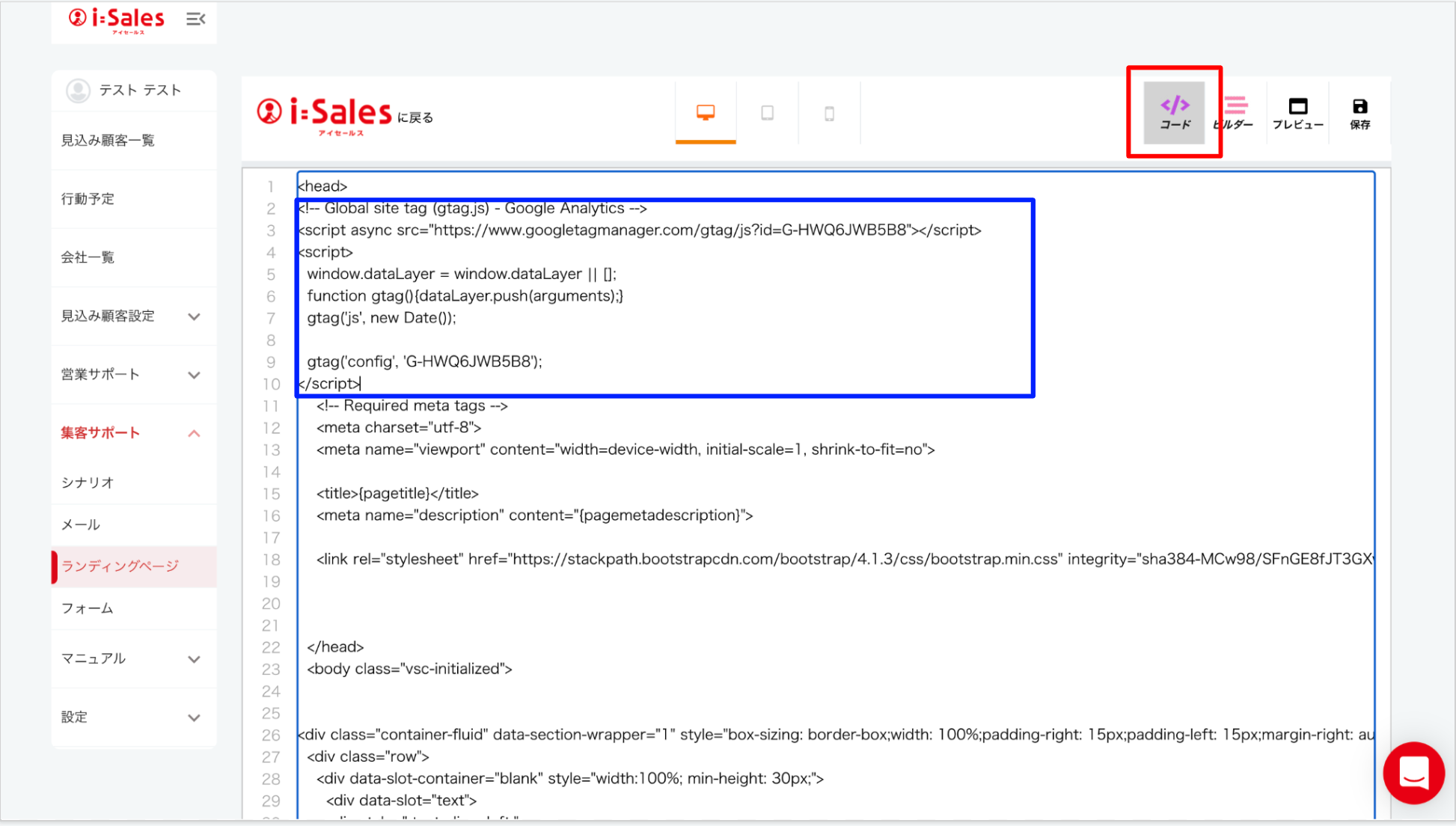This screenshot has height=826, width=1456.
Task: Click into code line 15 title tag
Action: 397,494
